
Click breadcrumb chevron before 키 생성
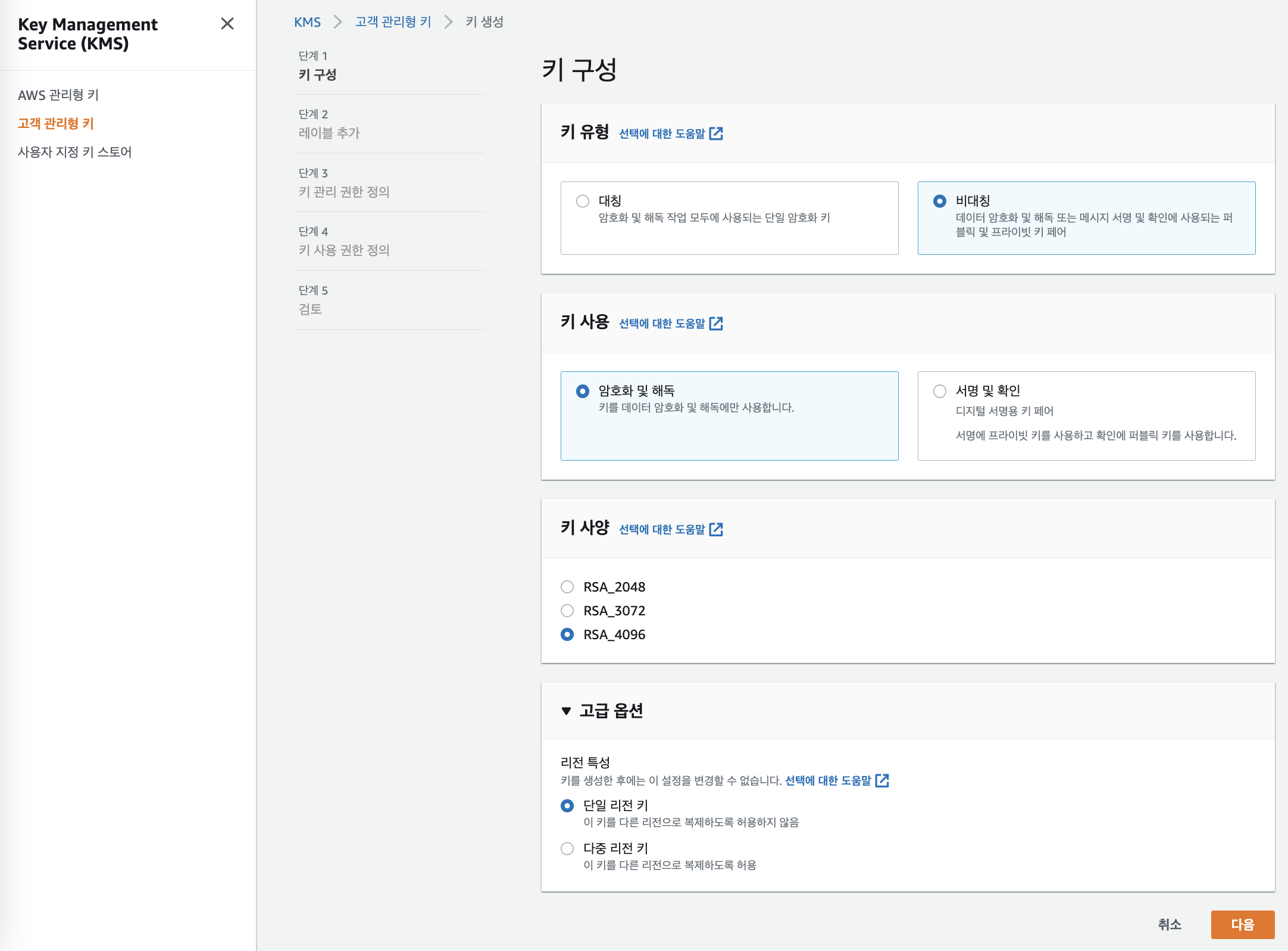(448, 22)
